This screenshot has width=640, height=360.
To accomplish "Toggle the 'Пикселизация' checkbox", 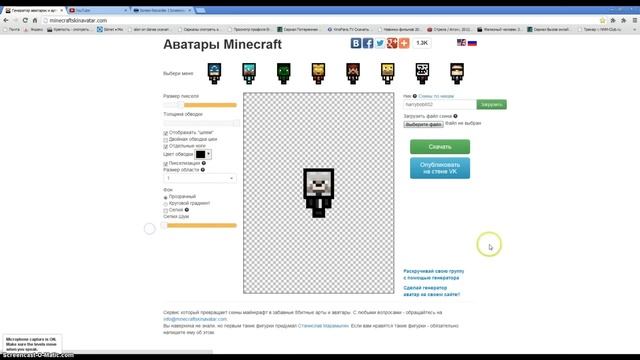I will pos(166,164).
